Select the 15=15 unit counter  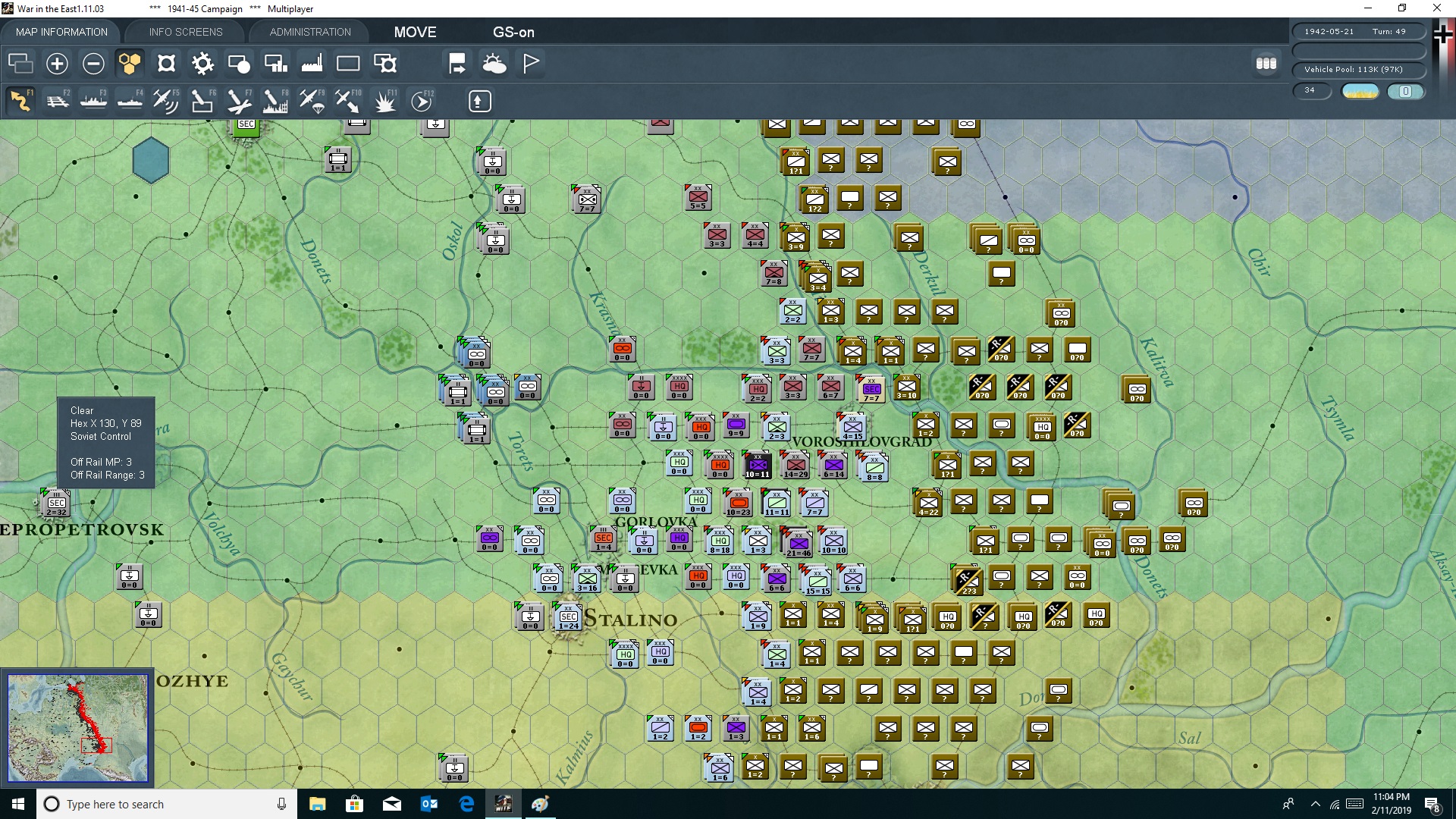pos(817,581)
